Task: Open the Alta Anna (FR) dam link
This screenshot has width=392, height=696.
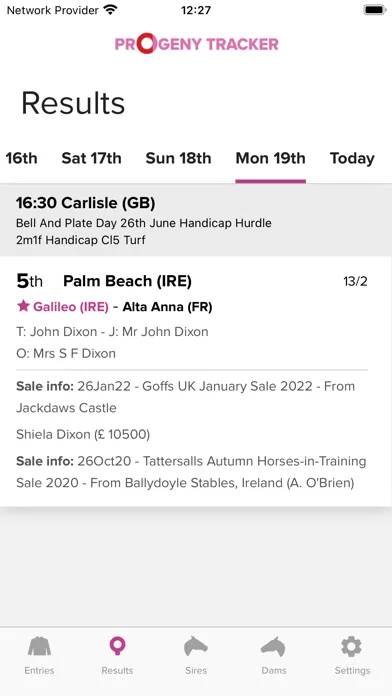Action: pos(167,307)
